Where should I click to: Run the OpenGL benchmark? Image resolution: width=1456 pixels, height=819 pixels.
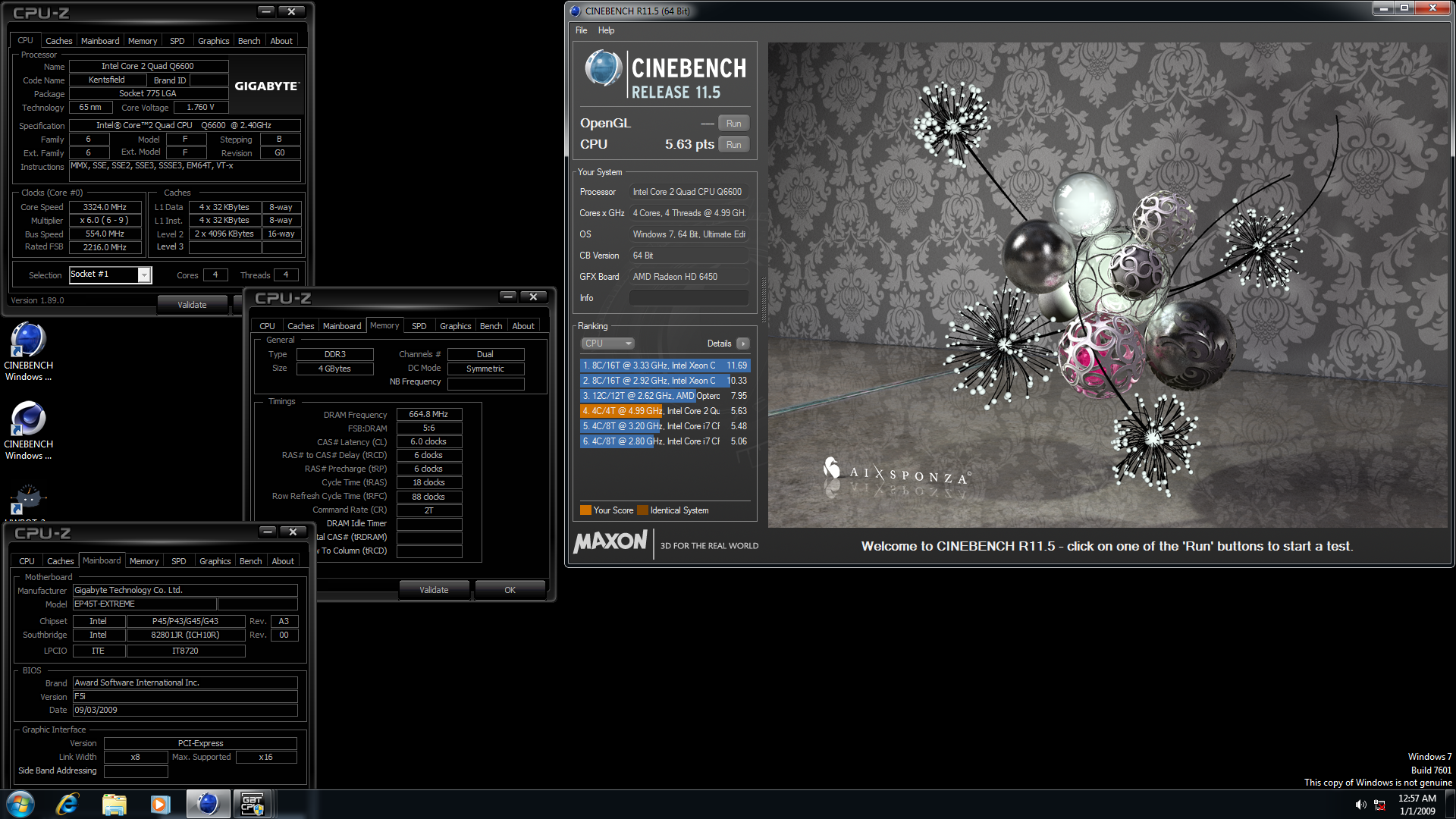pyautogui.click(x=733, y=124)
